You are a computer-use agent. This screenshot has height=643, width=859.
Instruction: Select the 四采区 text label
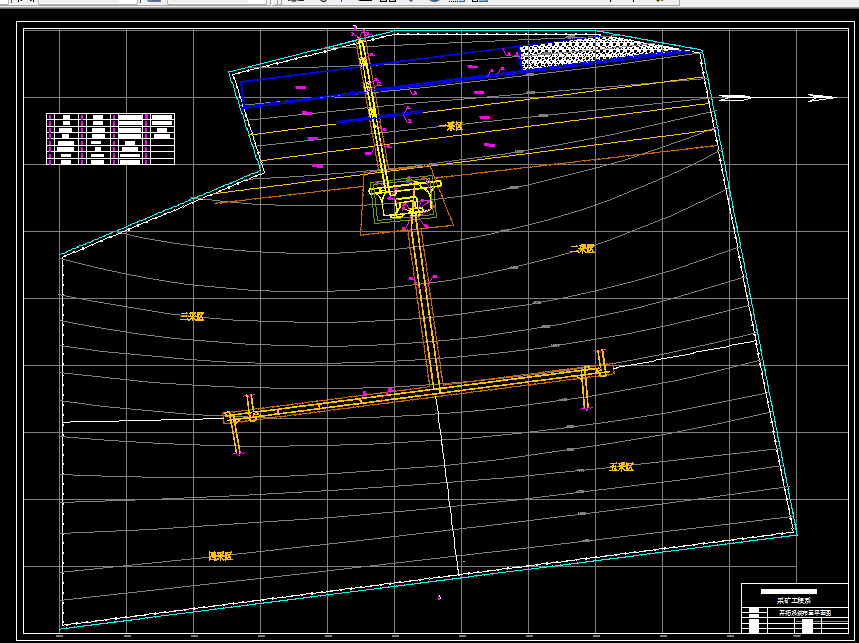(x=220, y=556)
